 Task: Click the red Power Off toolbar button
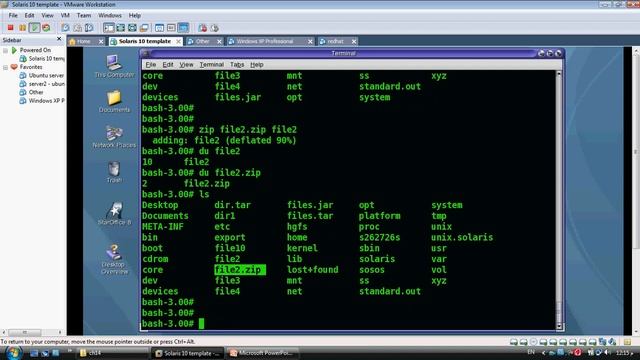(x=11, y=28)
